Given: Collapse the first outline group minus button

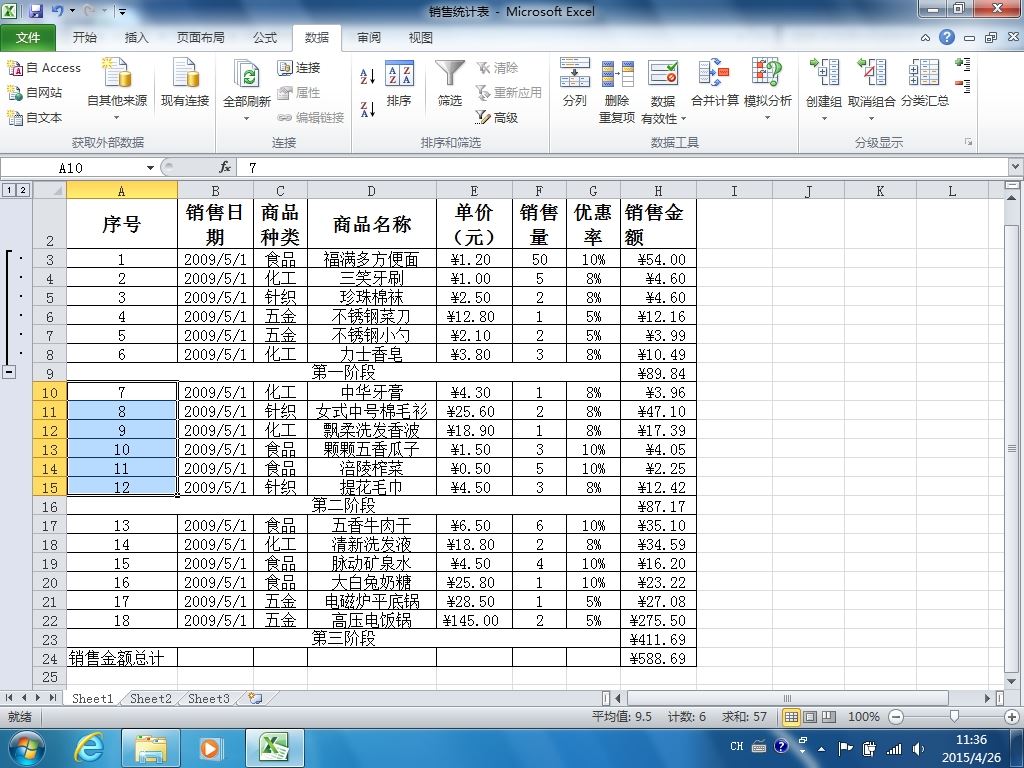Looking at the screenshot, I should tap(10, 372).
